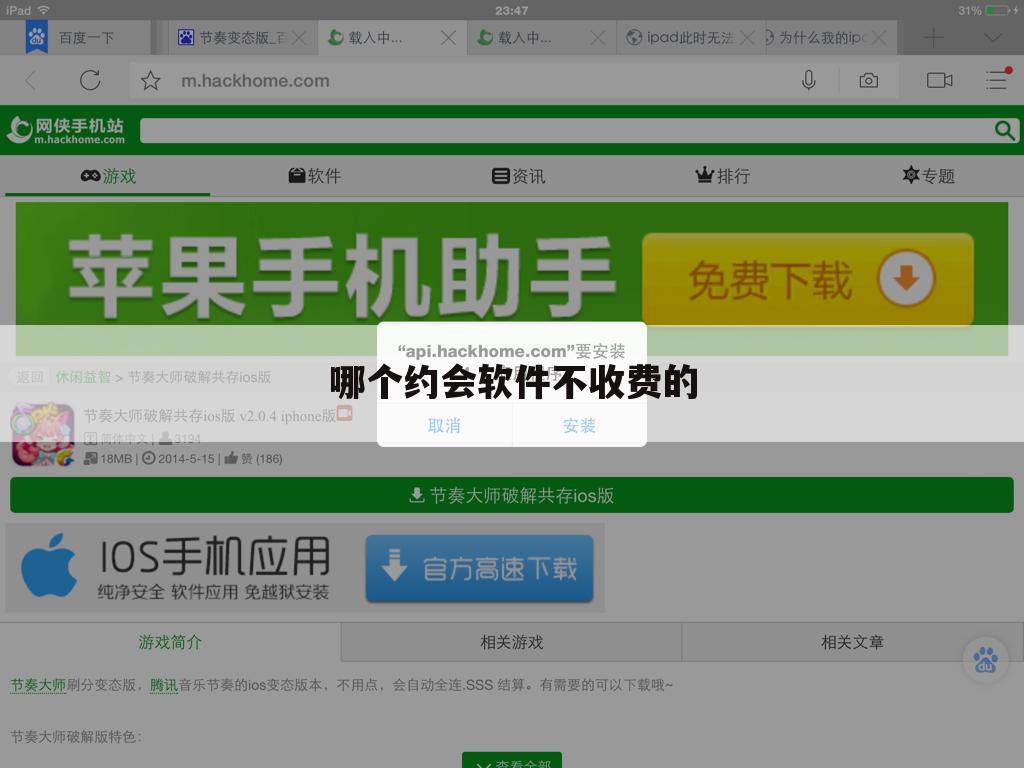Switch to the 百度一下 tab
1024x768 pixels.
(x=75, y=38)
